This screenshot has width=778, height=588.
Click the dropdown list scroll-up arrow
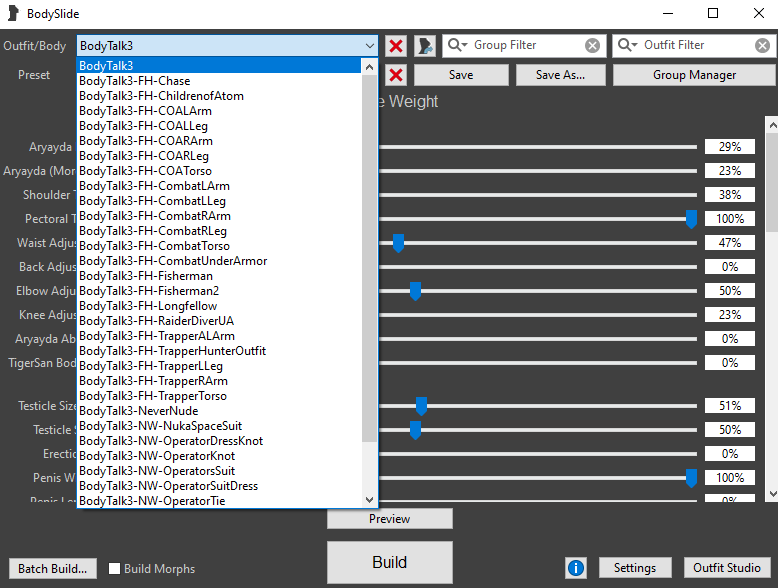click(x=369, y=67)
